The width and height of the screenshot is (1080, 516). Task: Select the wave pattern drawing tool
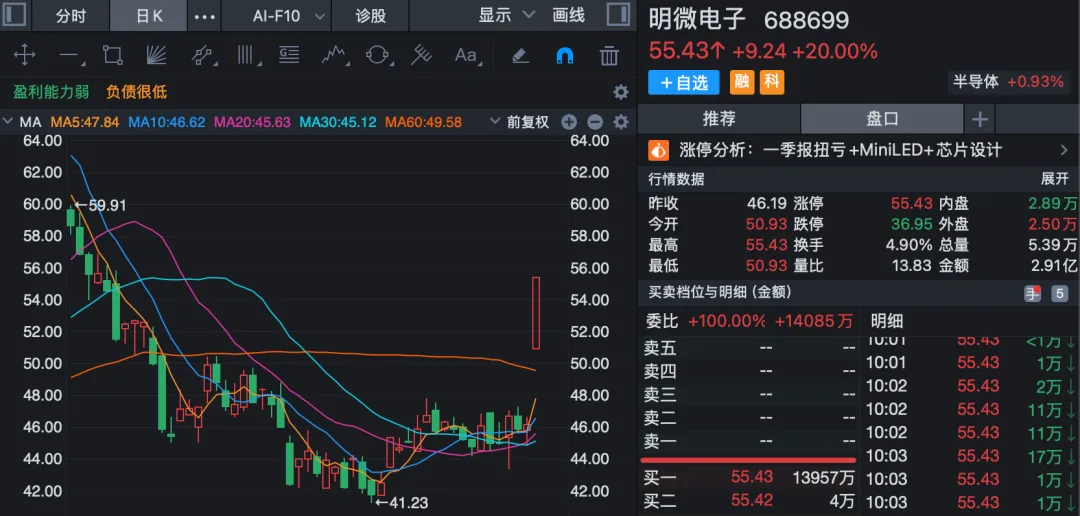point(334,55)
